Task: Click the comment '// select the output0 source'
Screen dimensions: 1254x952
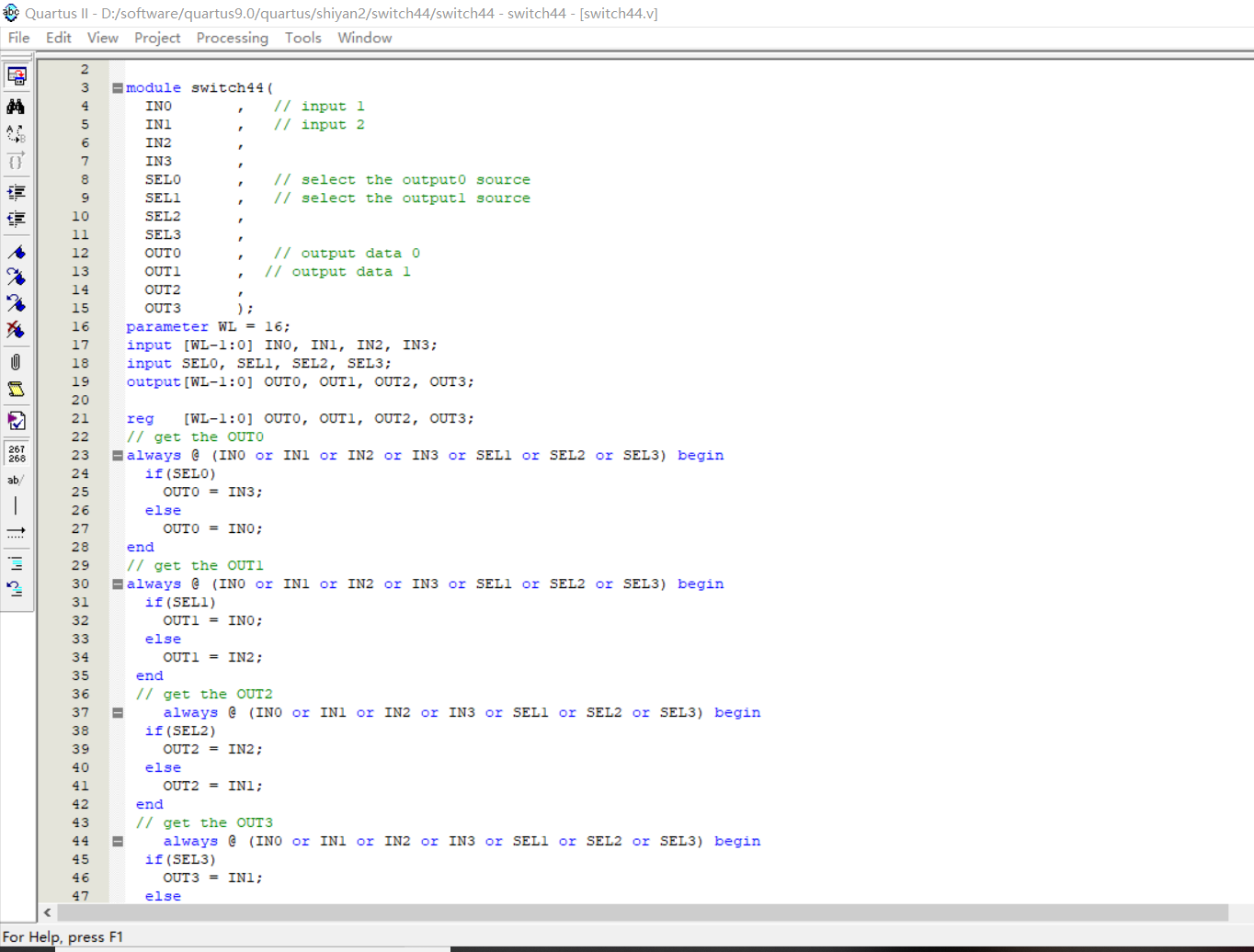Action: (x=402, y=179)
